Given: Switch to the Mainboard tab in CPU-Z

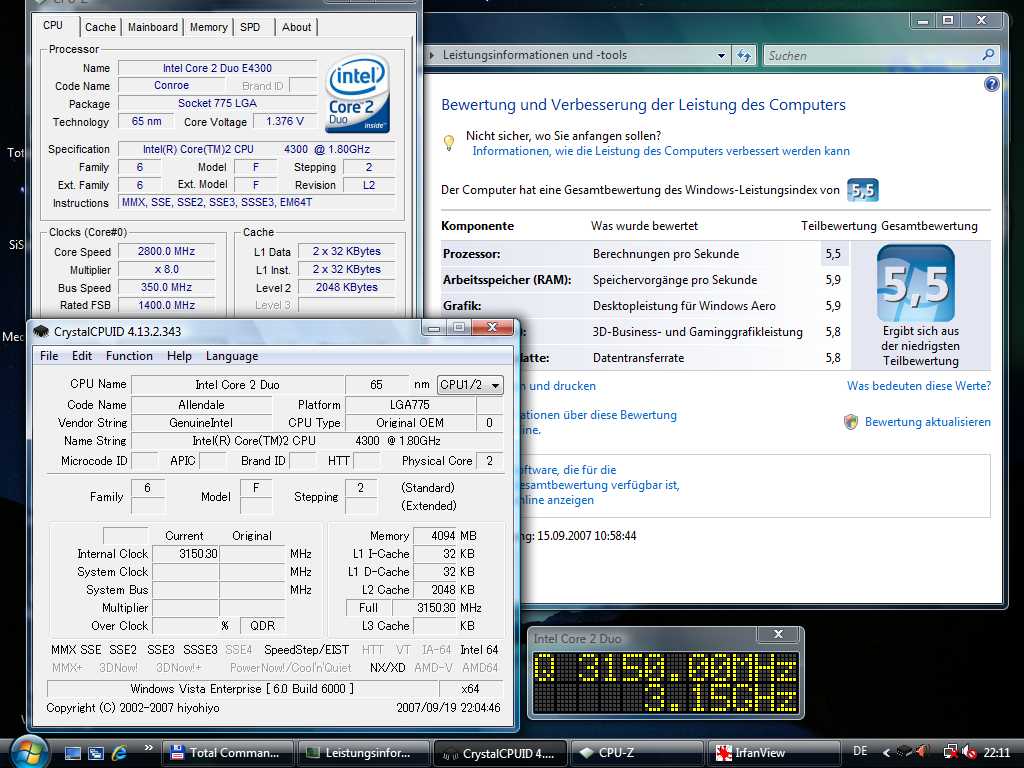Looking at the screenshot, I should (x=153, y=27).
